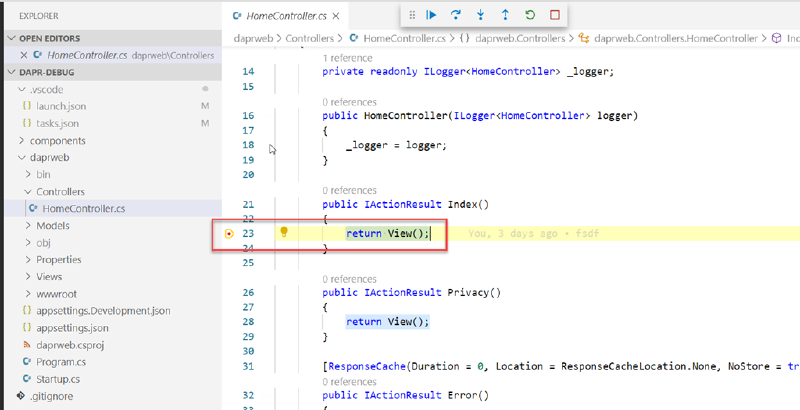Click "1 reference" code lens above line 14
Image resolution: width=800 pixels, height=410 pixels.
[347, 58]
